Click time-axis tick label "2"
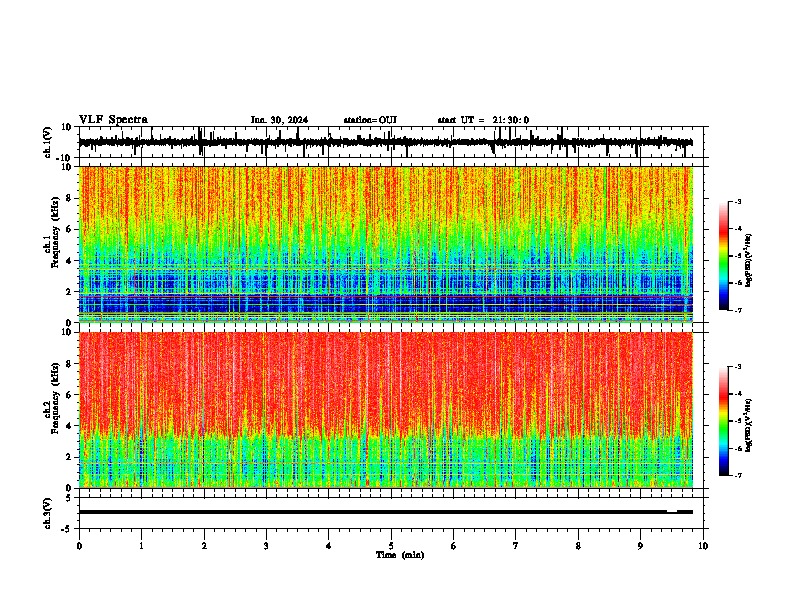This screenshot has width=792, height=612. coord(204,546)
